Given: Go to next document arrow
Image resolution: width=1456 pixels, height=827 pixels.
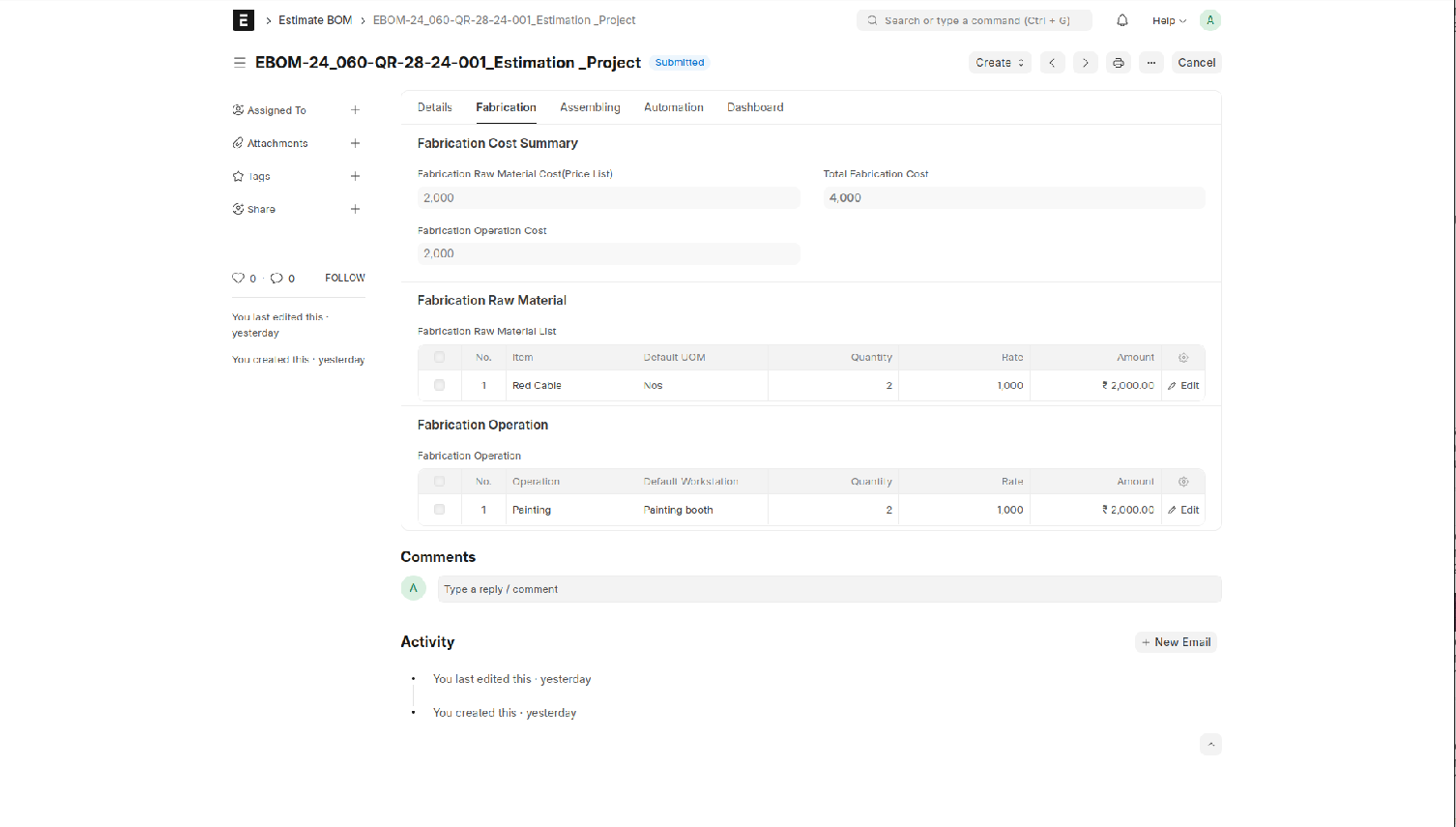Looking at the screenshot, I should click(x=1085, y=63).
